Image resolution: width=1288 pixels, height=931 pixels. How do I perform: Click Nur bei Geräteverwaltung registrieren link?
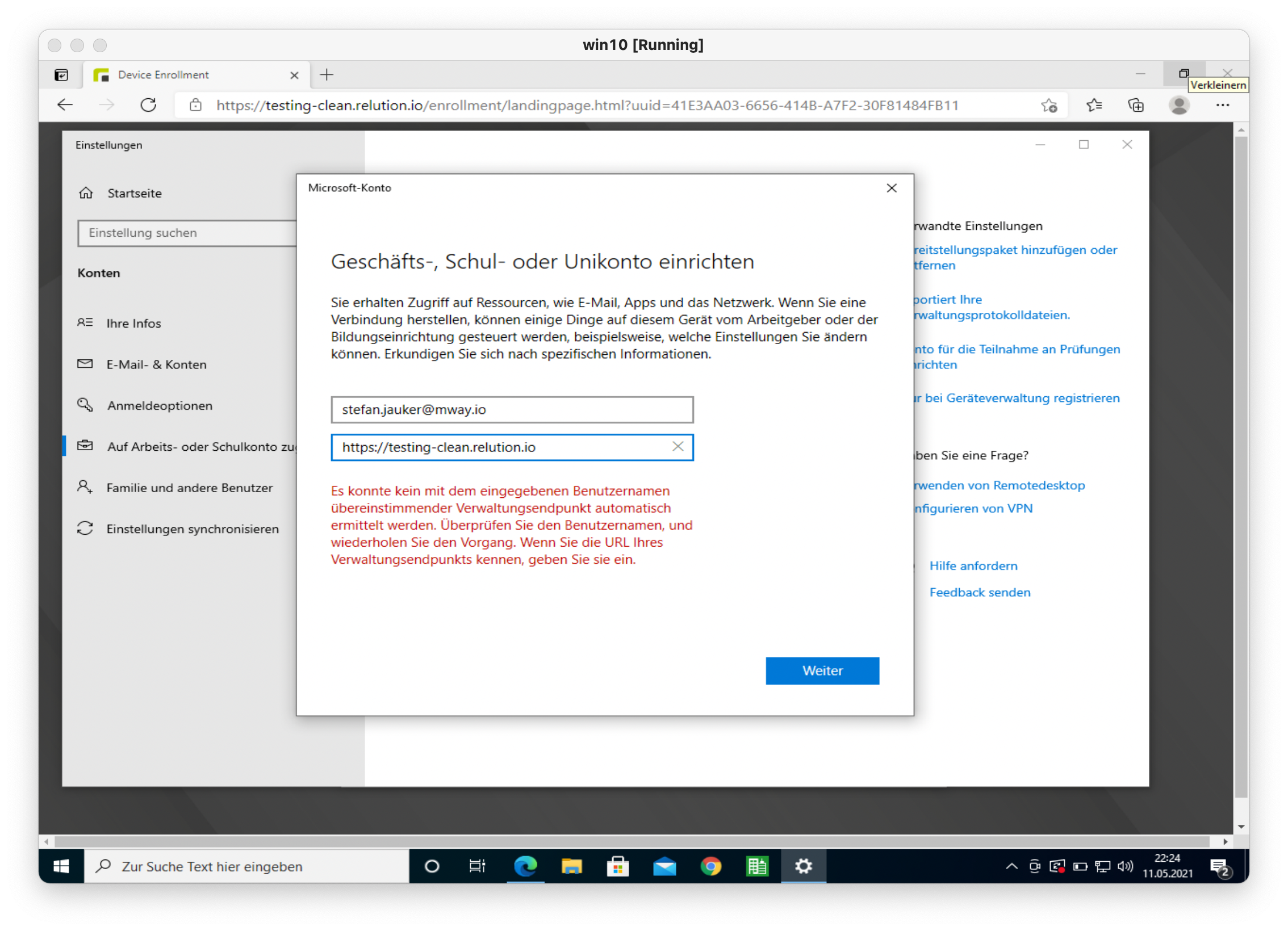click(1017, 398)
